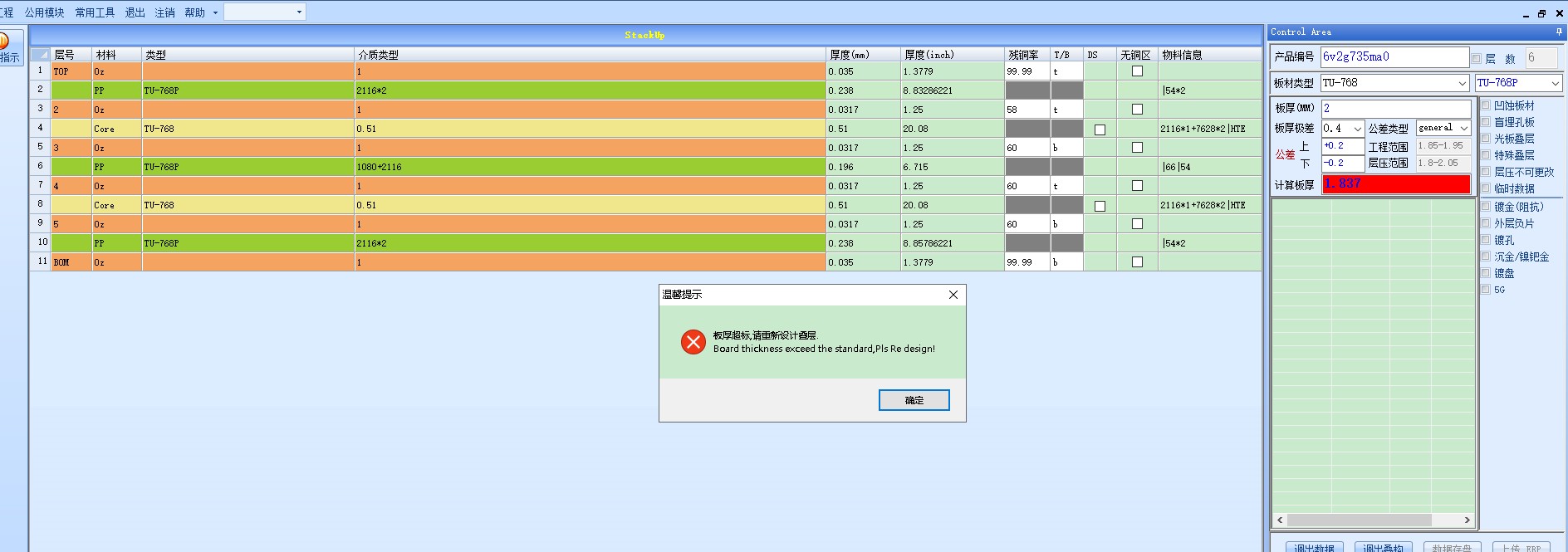1568x552 pixels.
Task: Click the 8.85786221 thickness cell
Action: click(x=953, y=243)
